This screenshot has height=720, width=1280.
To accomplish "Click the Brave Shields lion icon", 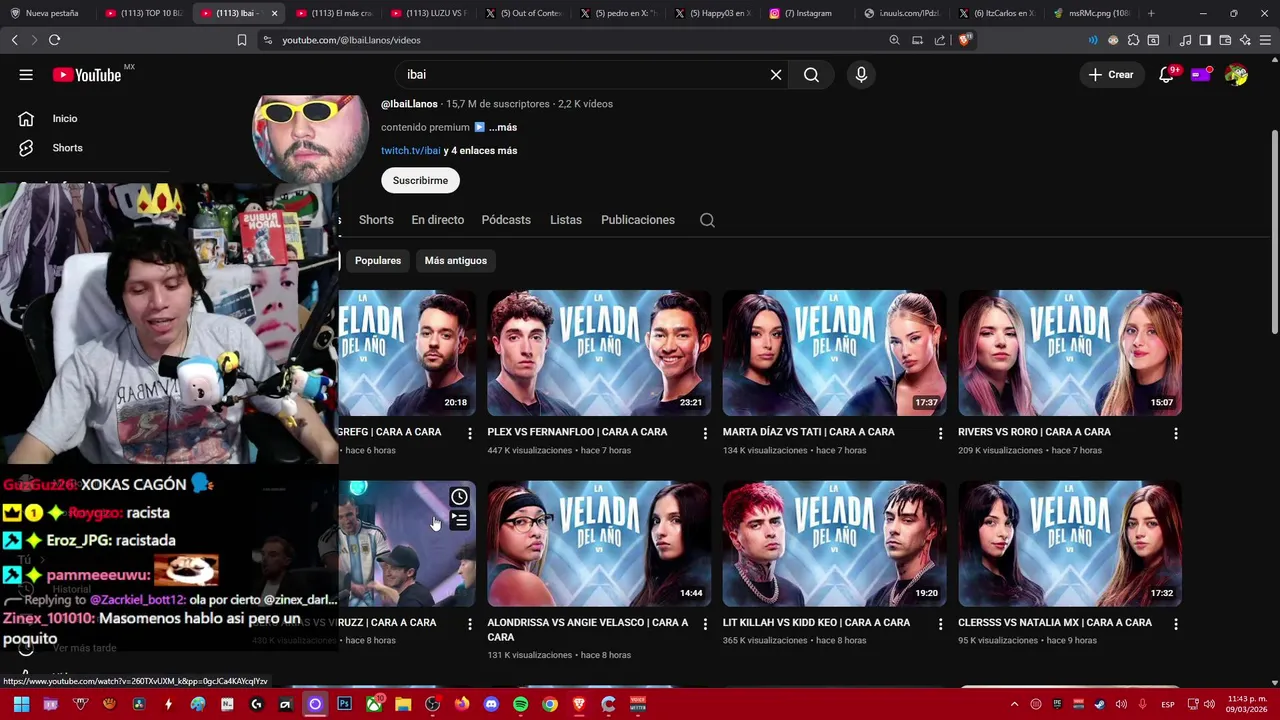I will pyautogui.click(x=964, y=40).
